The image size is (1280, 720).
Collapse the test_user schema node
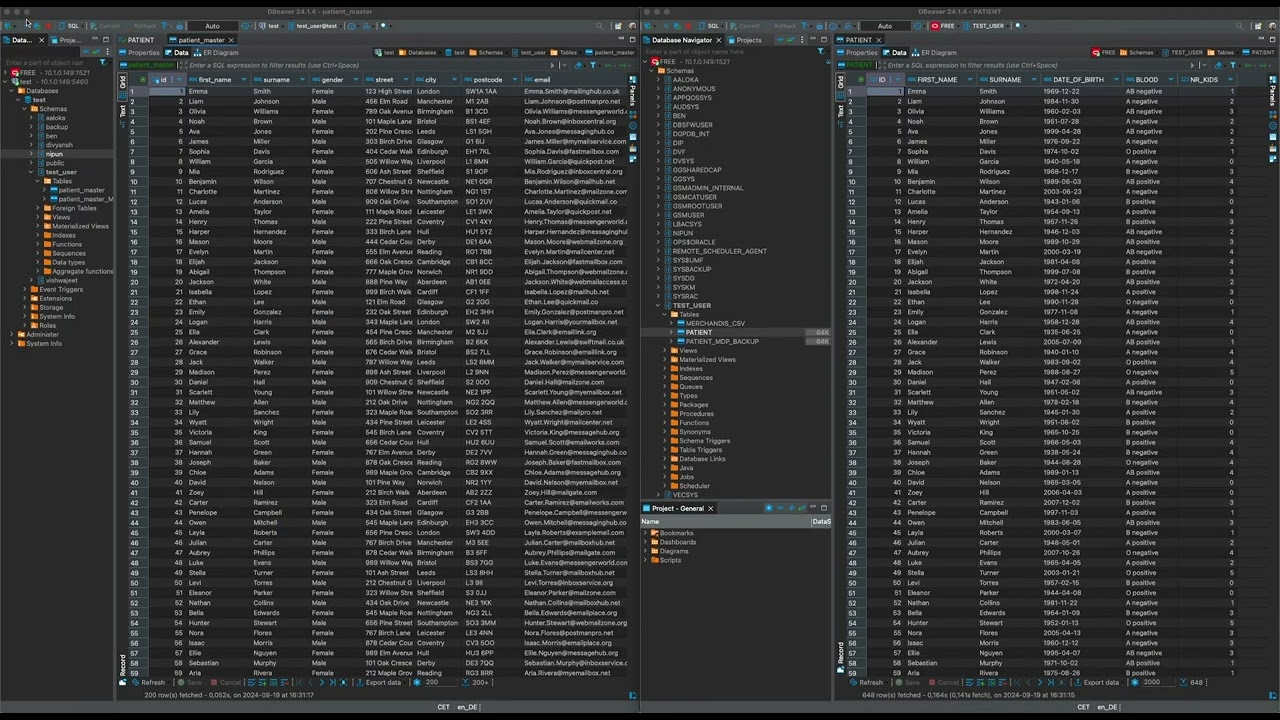[33, 172]
